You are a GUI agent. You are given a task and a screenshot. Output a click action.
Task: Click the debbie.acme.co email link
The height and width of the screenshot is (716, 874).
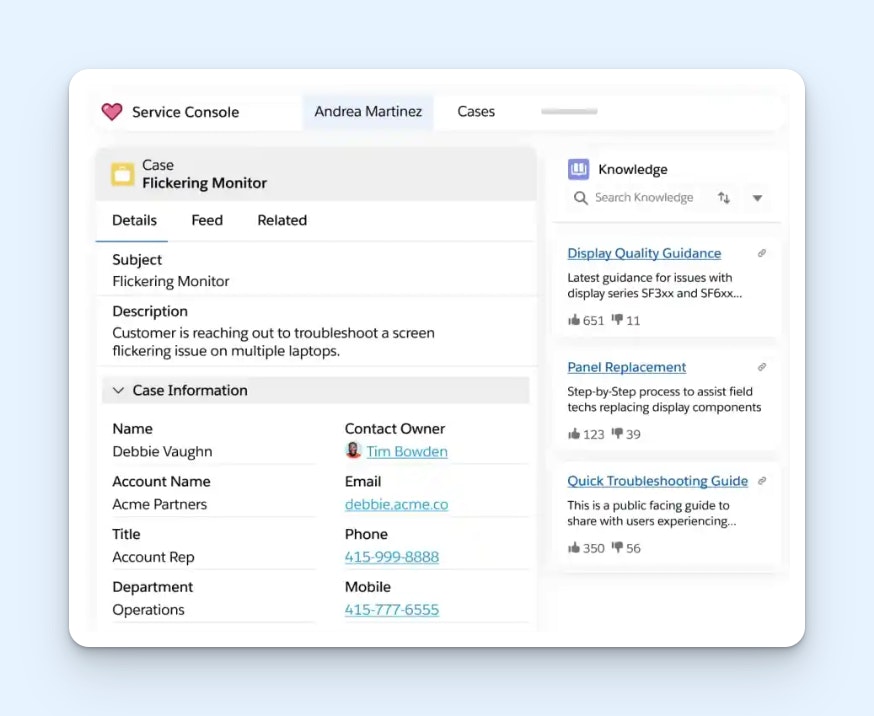pos(396,505)
